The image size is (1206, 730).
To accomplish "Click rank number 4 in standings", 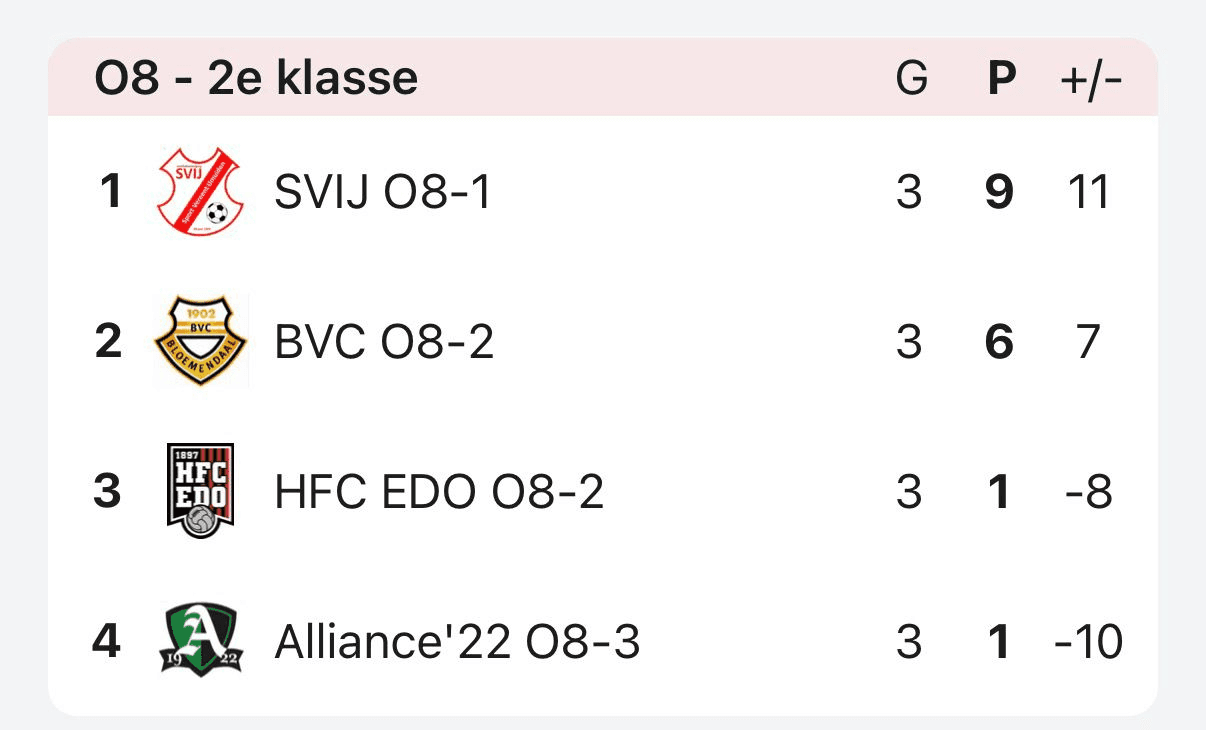I will click(x=107, y=641).
